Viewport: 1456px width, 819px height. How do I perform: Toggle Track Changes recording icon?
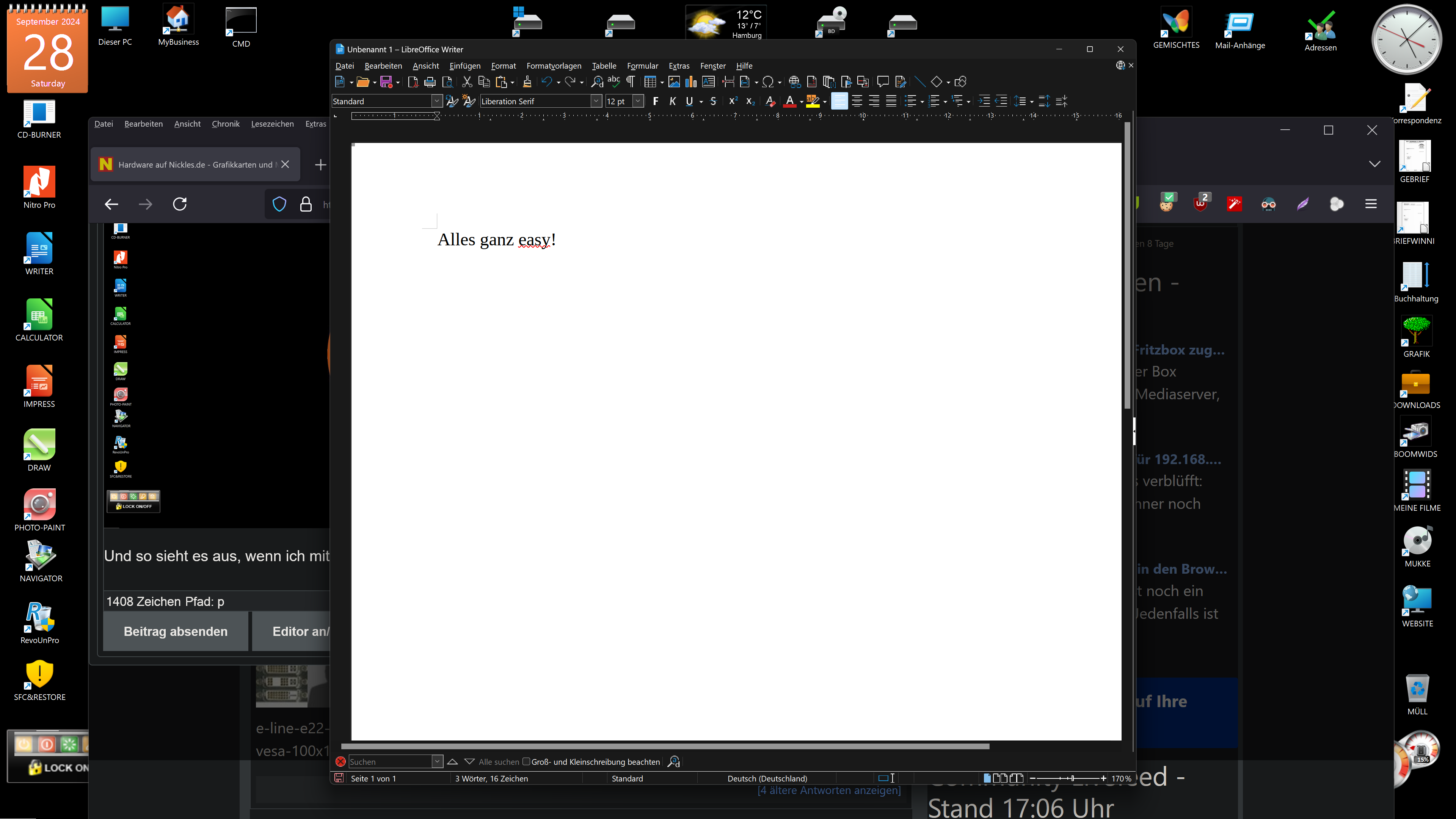tap(901, 83)
